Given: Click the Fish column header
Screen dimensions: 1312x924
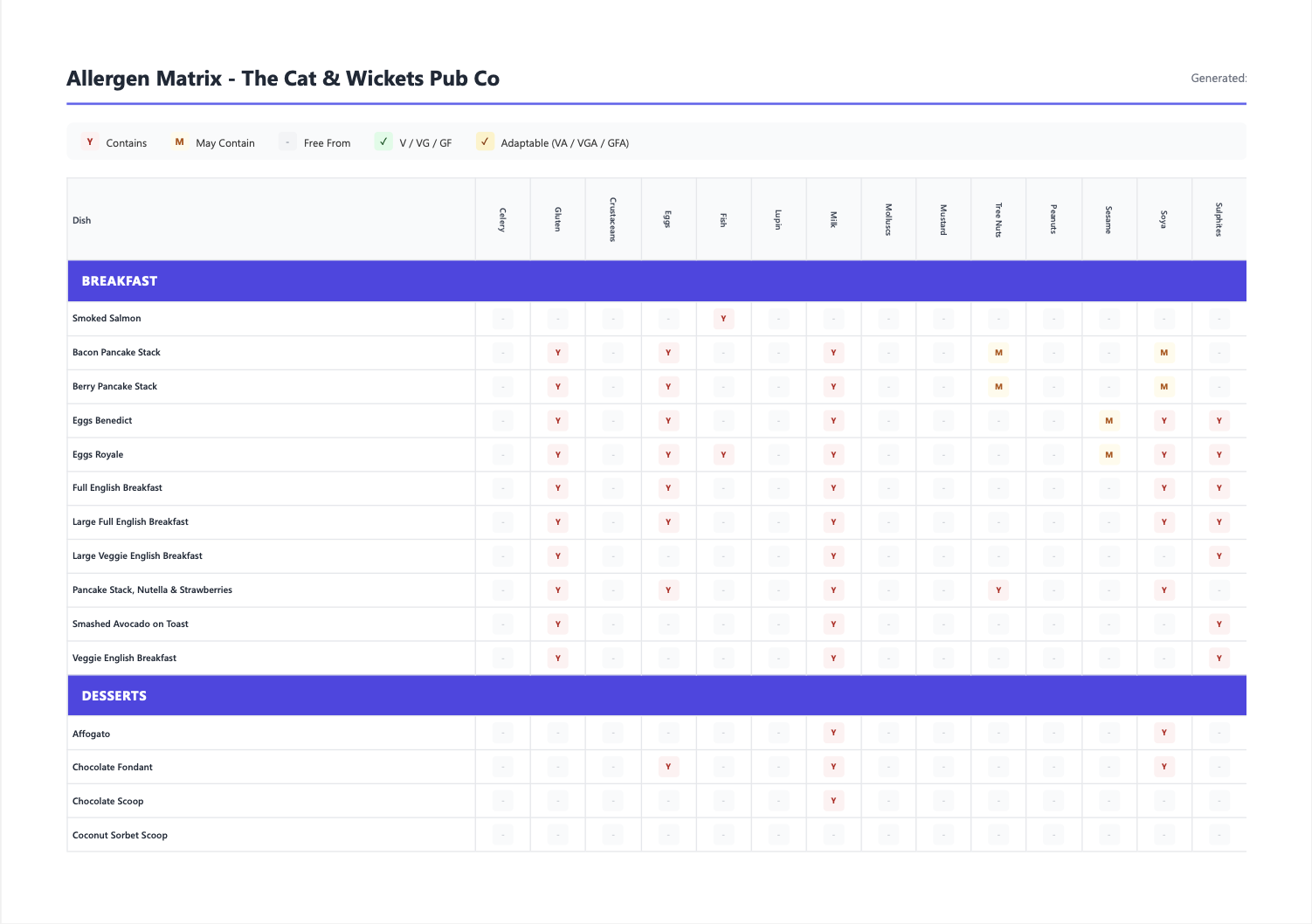Looking at the screenshot, I should [x=723, y=220].
